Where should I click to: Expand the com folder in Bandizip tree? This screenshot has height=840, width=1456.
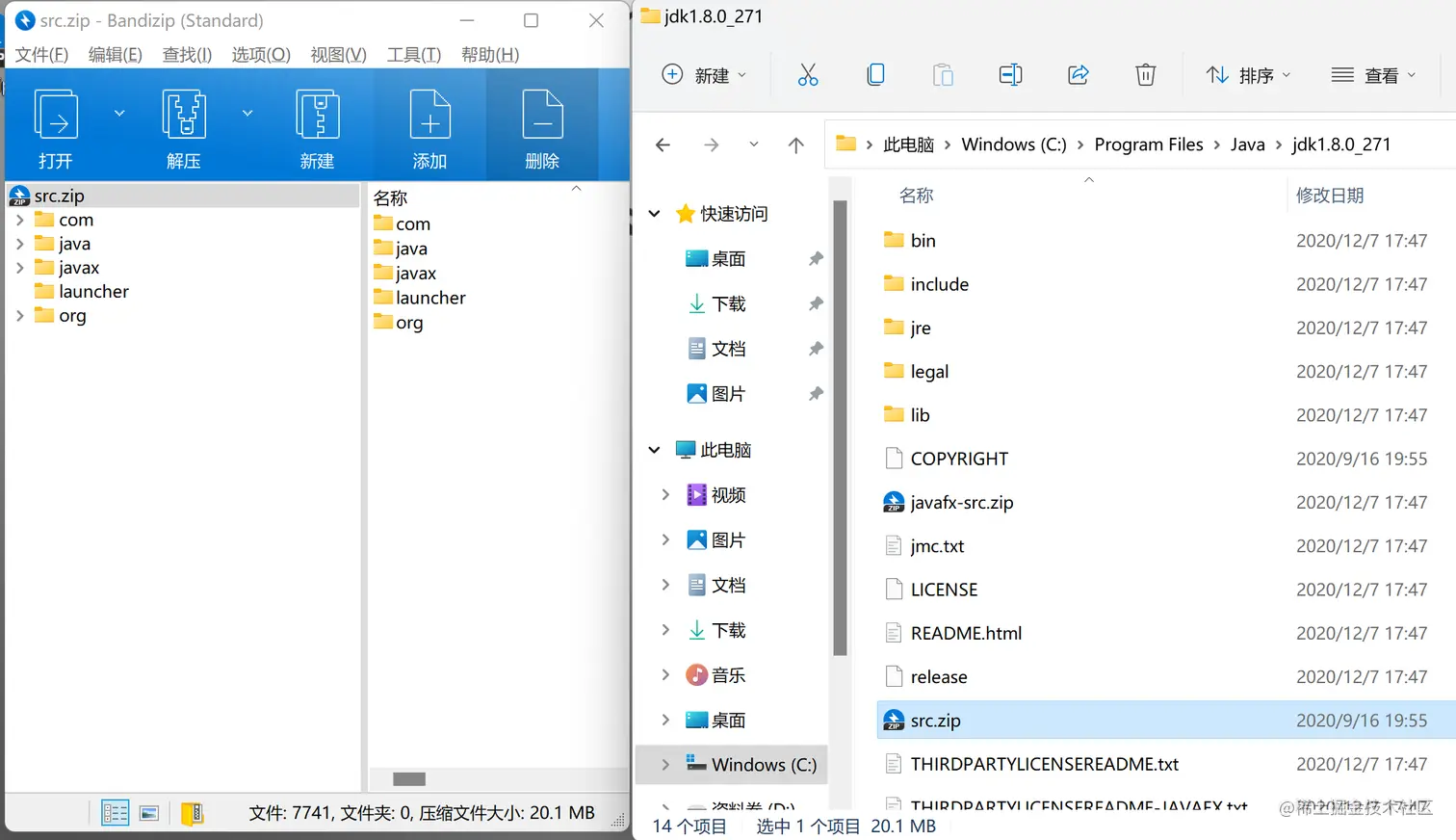click(x=20, y=220)
